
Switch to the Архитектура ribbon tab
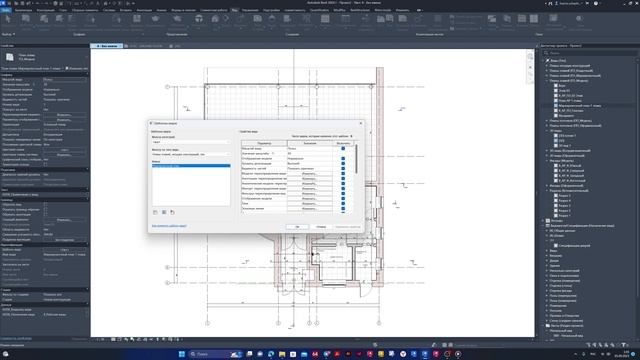coord(23,10)
